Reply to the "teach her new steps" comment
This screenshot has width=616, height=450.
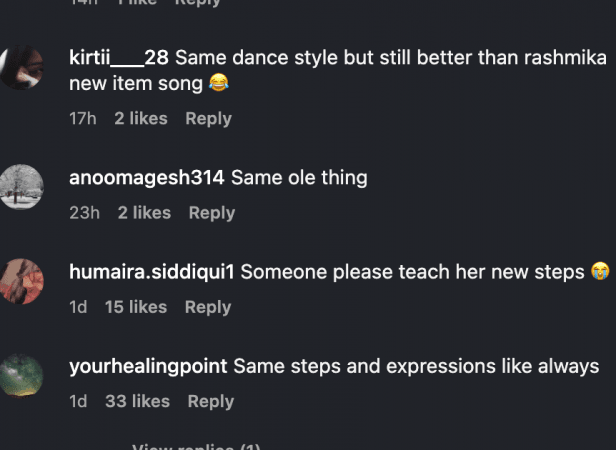pyautogui.click(x=208, y=307)
